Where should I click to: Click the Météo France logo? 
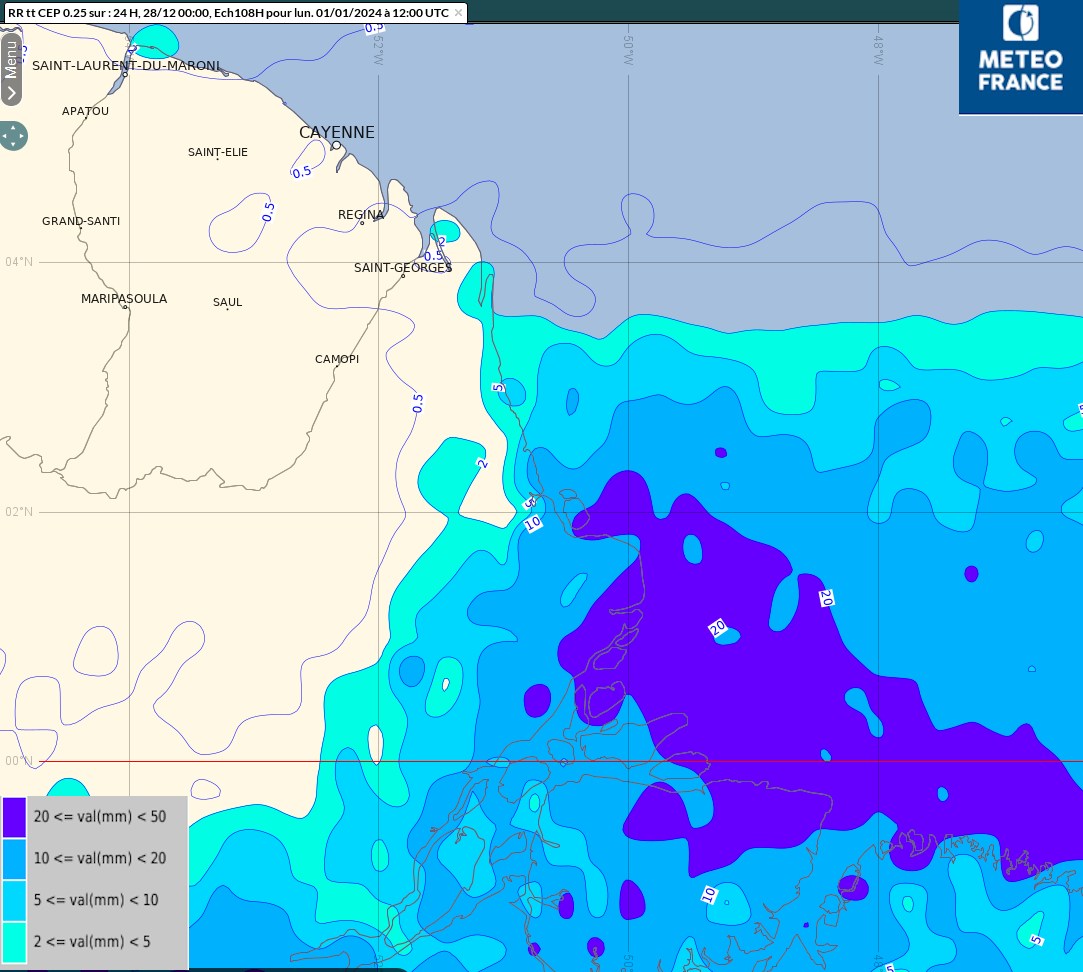[1020, 57]
